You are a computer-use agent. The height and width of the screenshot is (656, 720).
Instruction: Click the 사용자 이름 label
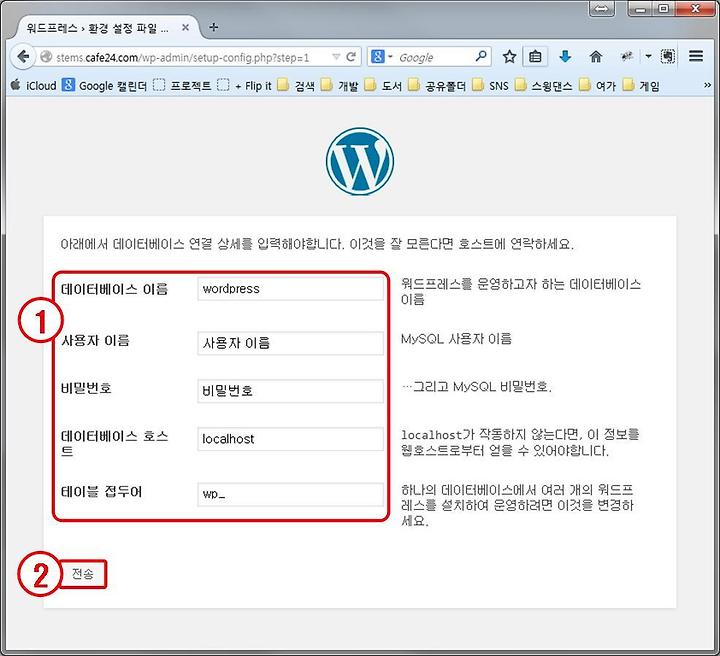coord(96,341)
